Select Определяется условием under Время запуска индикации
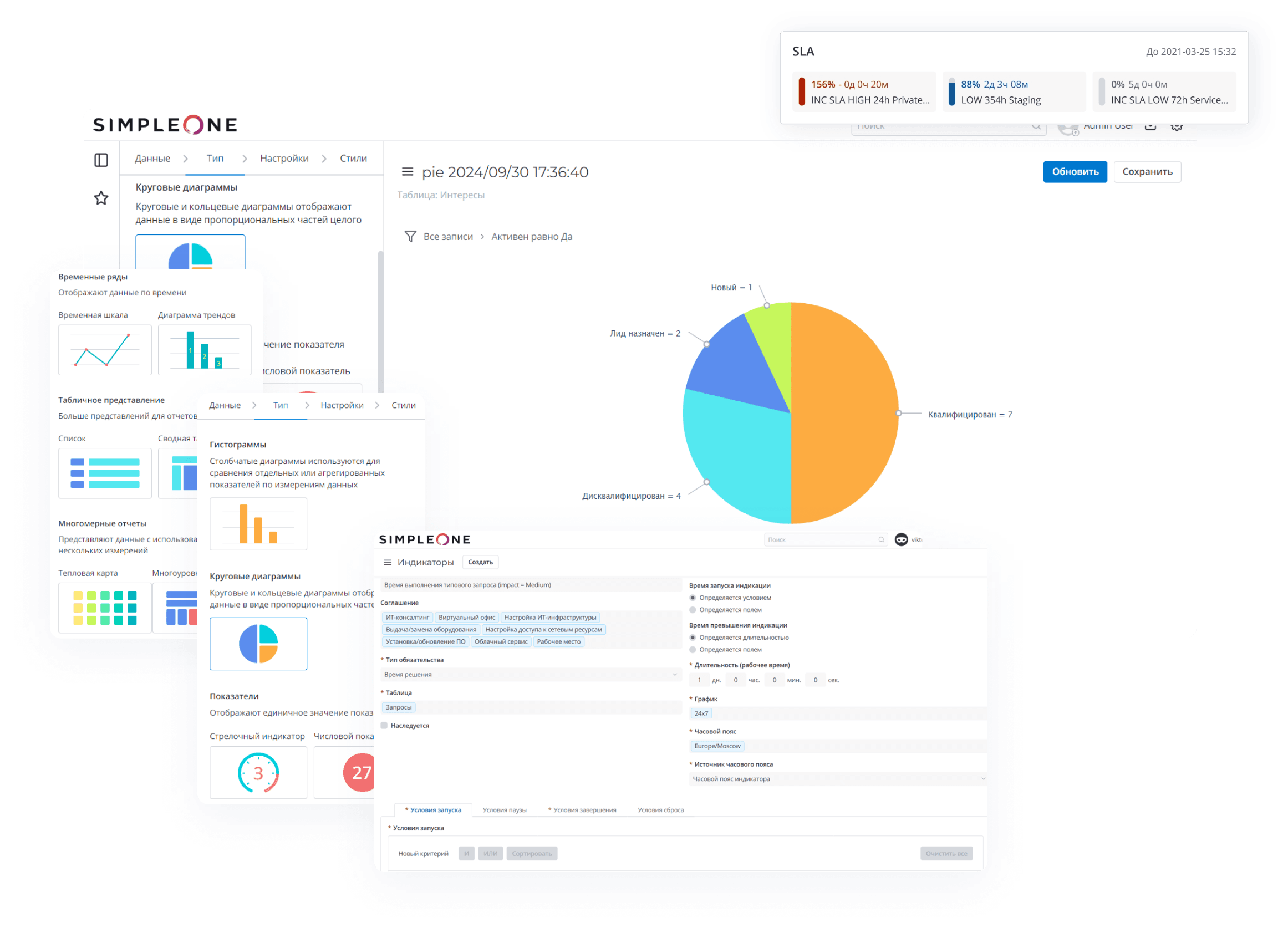The width and height of the screenshot is (1288, 933). [693, 598]
